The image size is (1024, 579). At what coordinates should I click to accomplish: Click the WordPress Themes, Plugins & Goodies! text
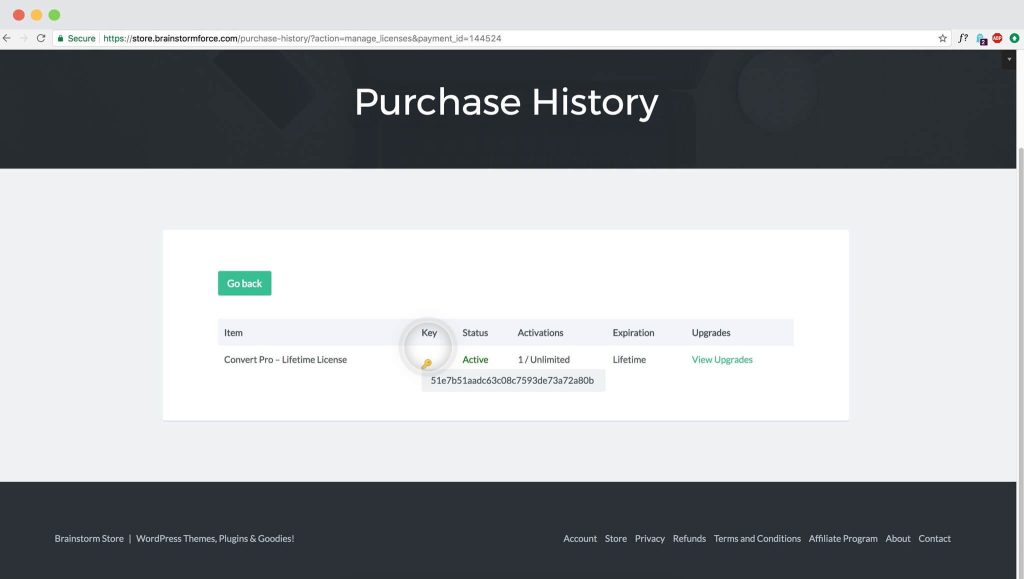[x=215, y=539]
